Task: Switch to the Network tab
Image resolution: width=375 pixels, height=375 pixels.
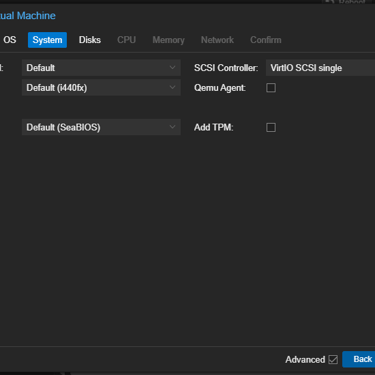Action: point(217,40)
